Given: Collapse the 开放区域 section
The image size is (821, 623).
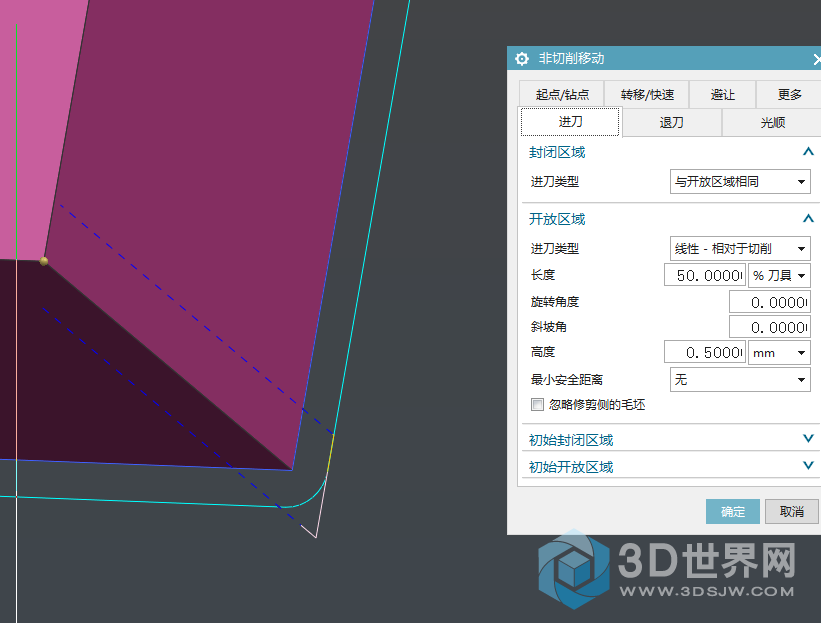Looking at the screenshot, I should [x=808, y=218].
